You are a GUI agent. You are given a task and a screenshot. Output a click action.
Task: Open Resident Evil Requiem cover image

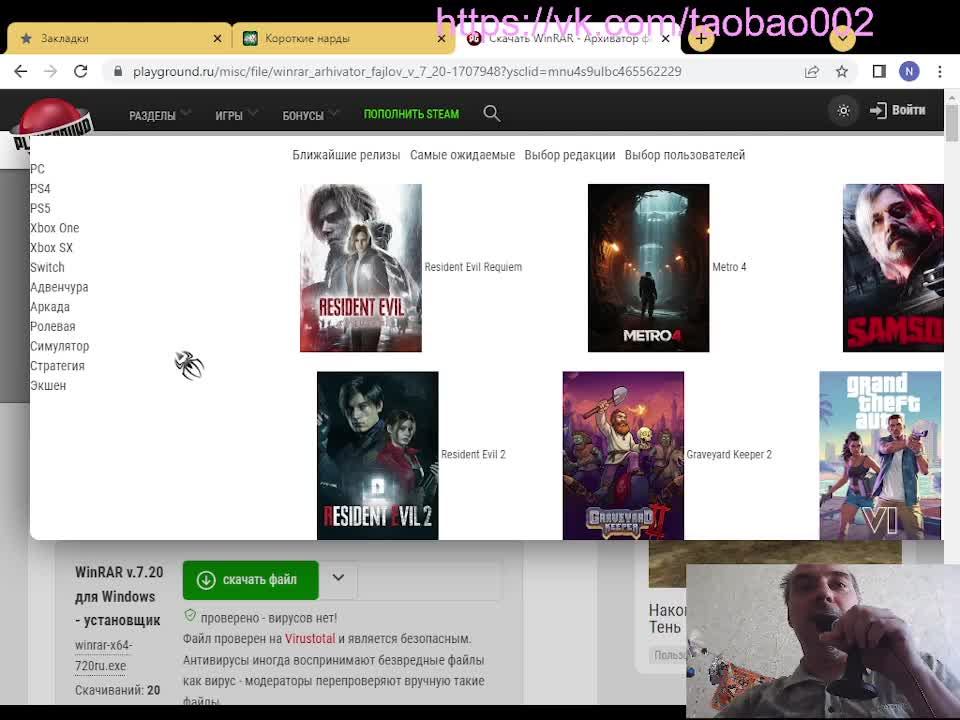pyautogui.click(x=361, y=268)
